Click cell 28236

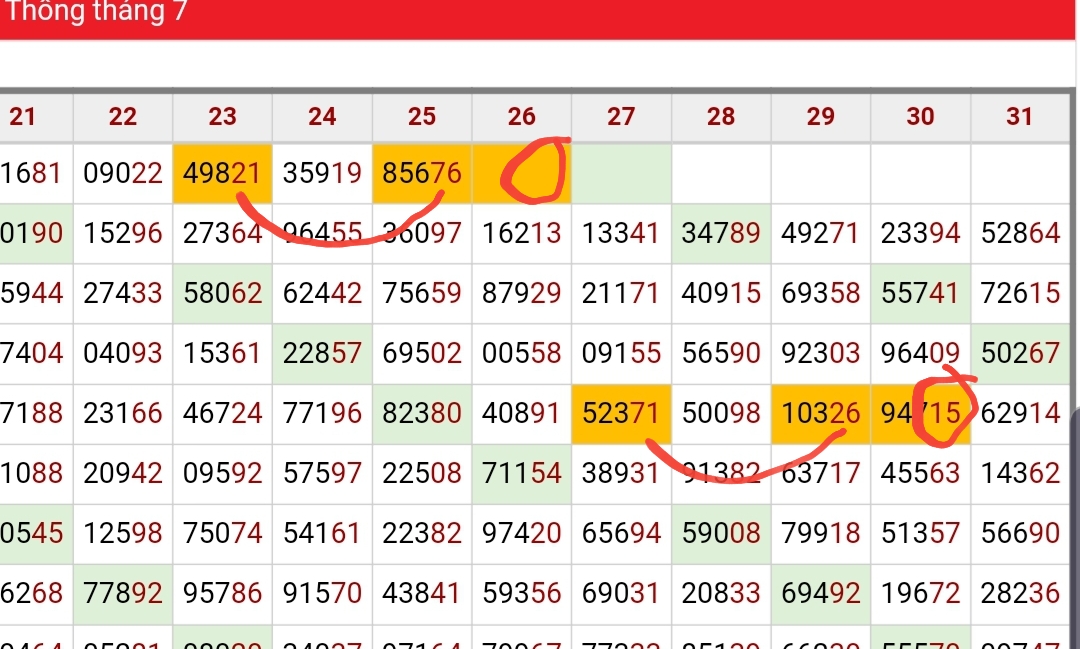coord(1020,593)
